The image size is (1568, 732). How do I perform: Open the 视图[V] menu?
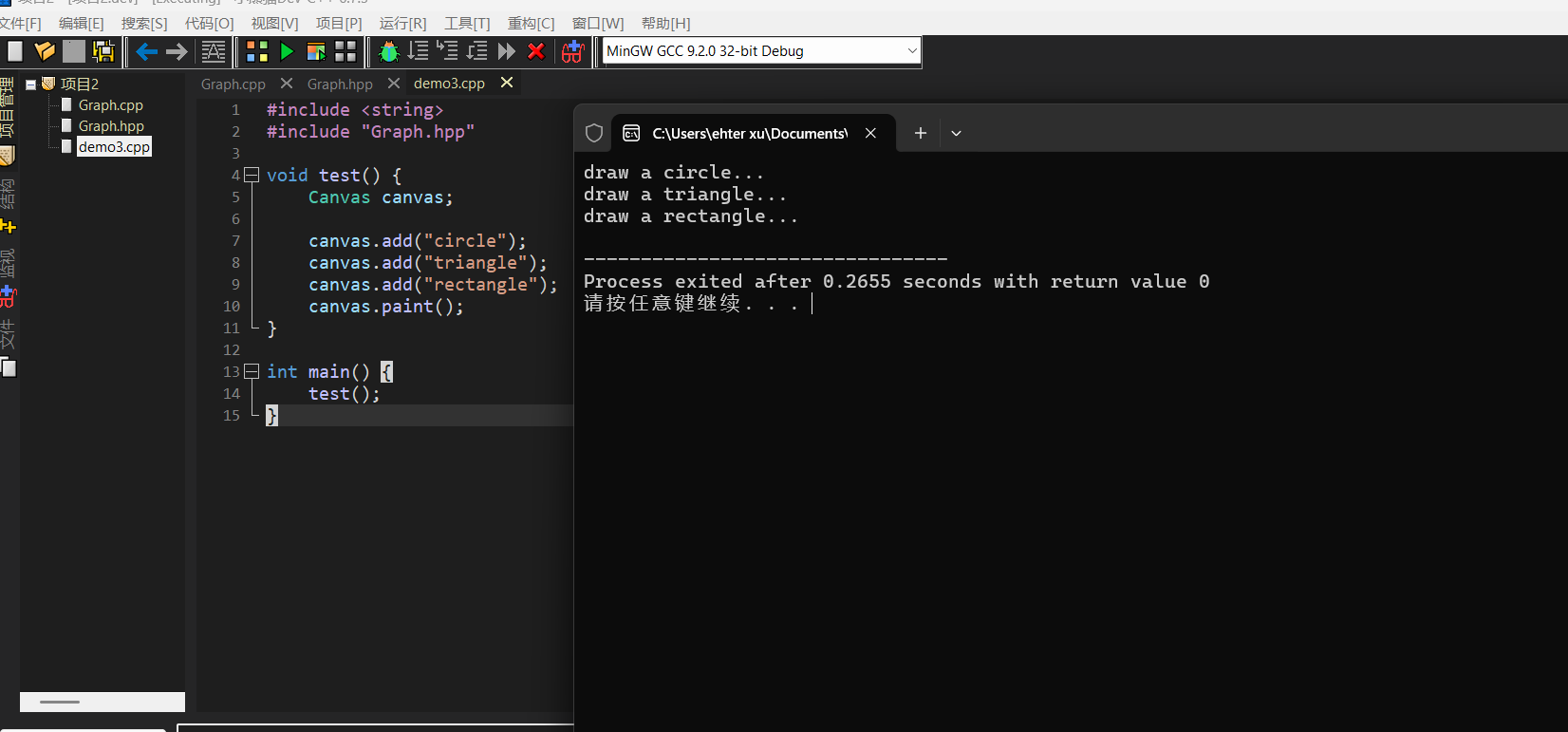pyautogui.click(x=274, y=23)
